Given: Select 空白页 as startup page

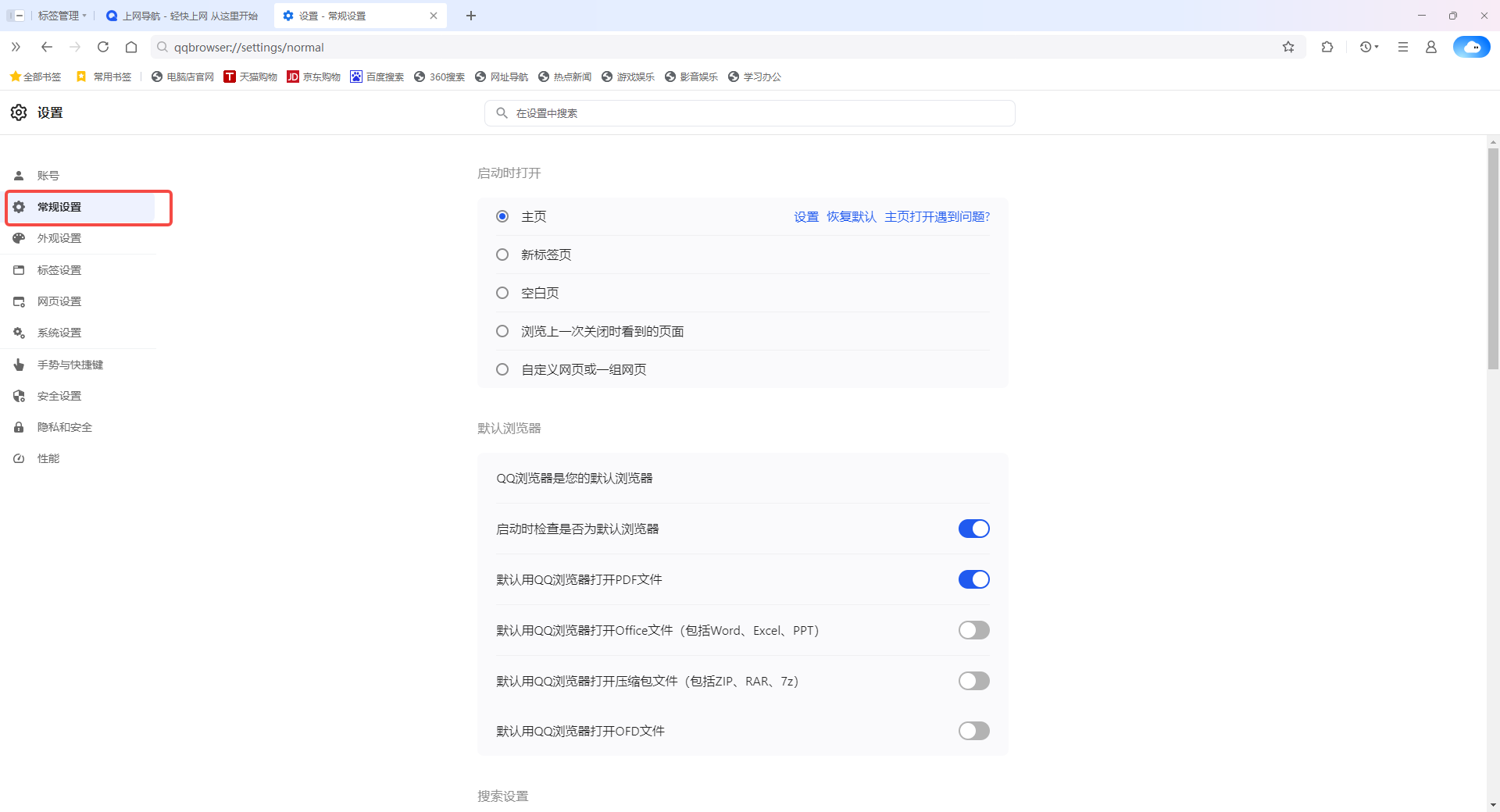Looking at the screenshot, I should (502, 292).
